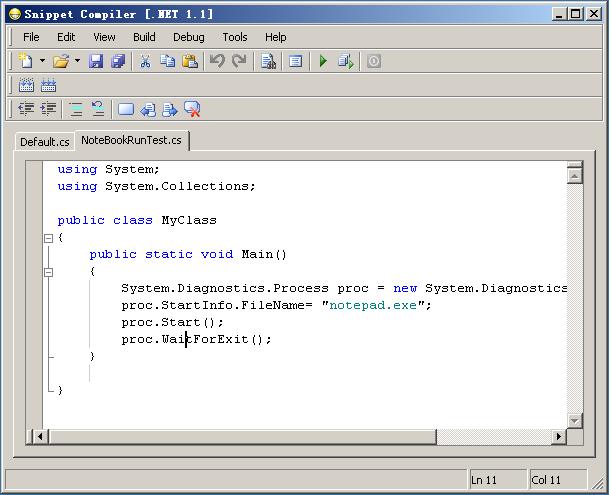Click the Build and run current icon
The width and height of the screenshot is (611, 495).
tap(346, 61)
